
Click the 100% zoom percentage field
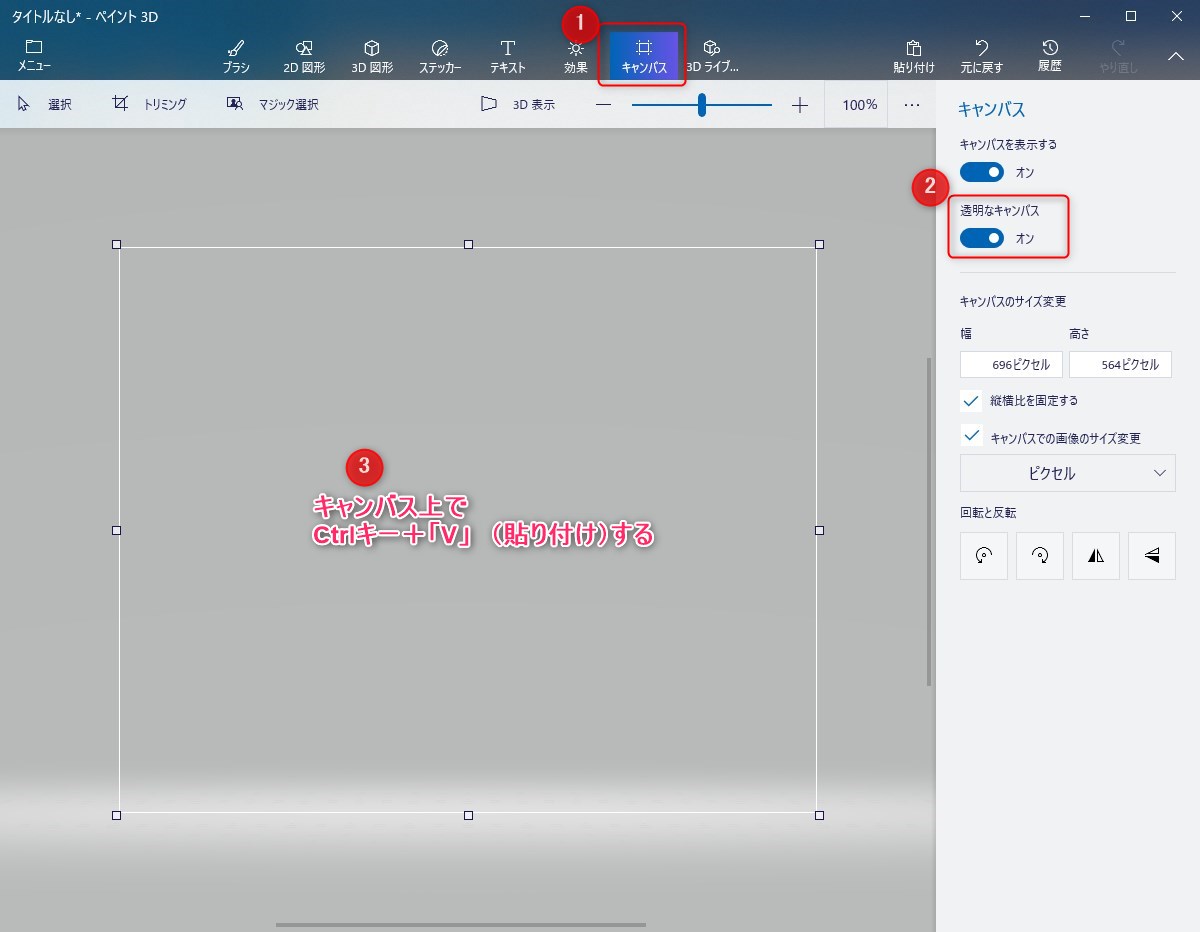(x=859, y=104)
